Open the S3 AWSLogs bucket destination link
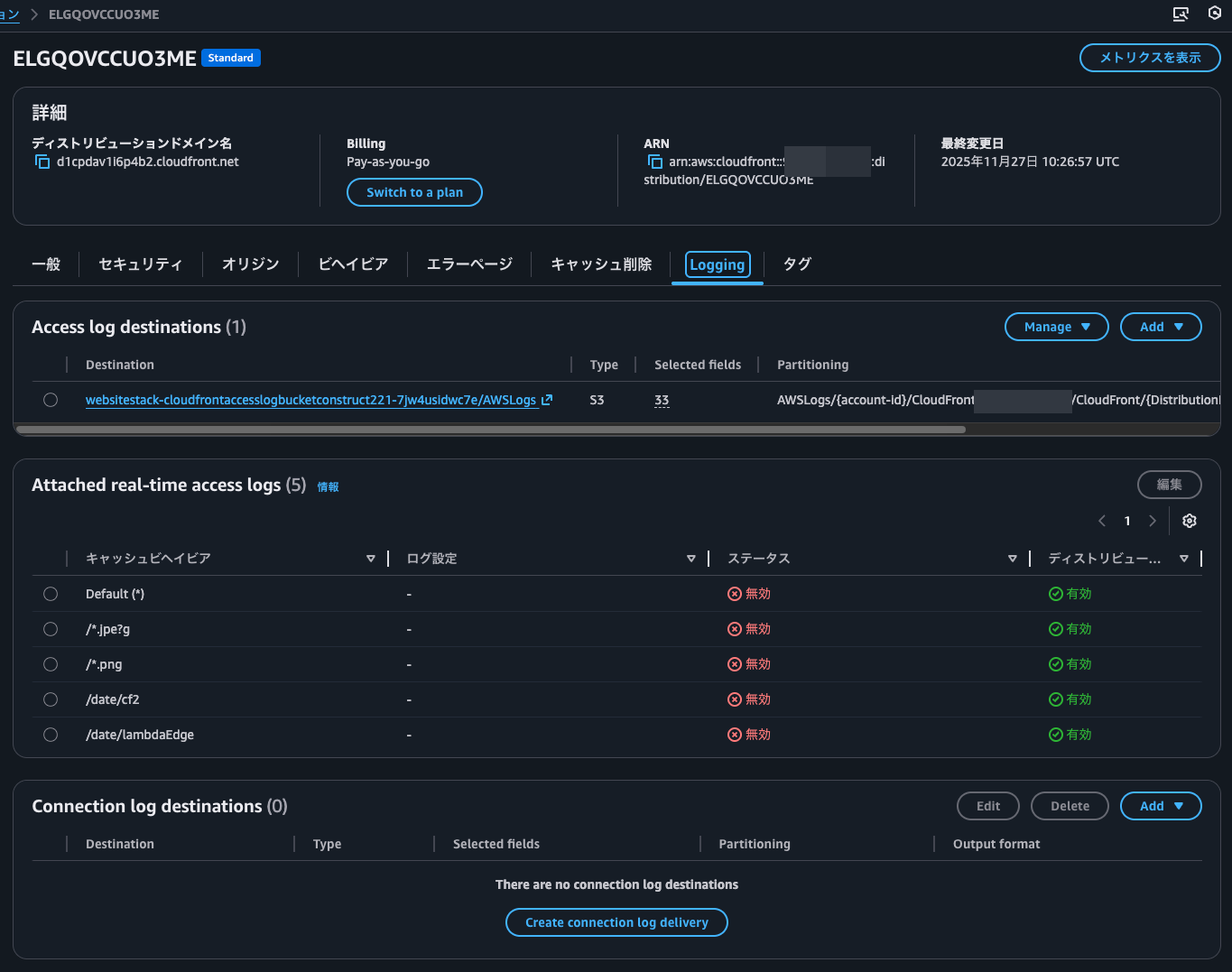 (310, 400)
